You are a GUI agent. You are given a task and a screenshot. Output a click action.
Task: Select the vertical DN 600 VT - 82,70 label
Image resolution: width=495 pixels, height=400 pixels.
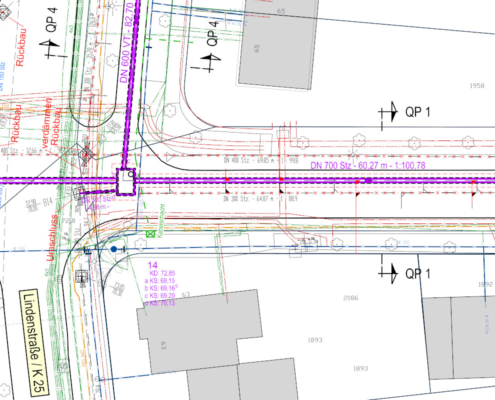point(128,42)
